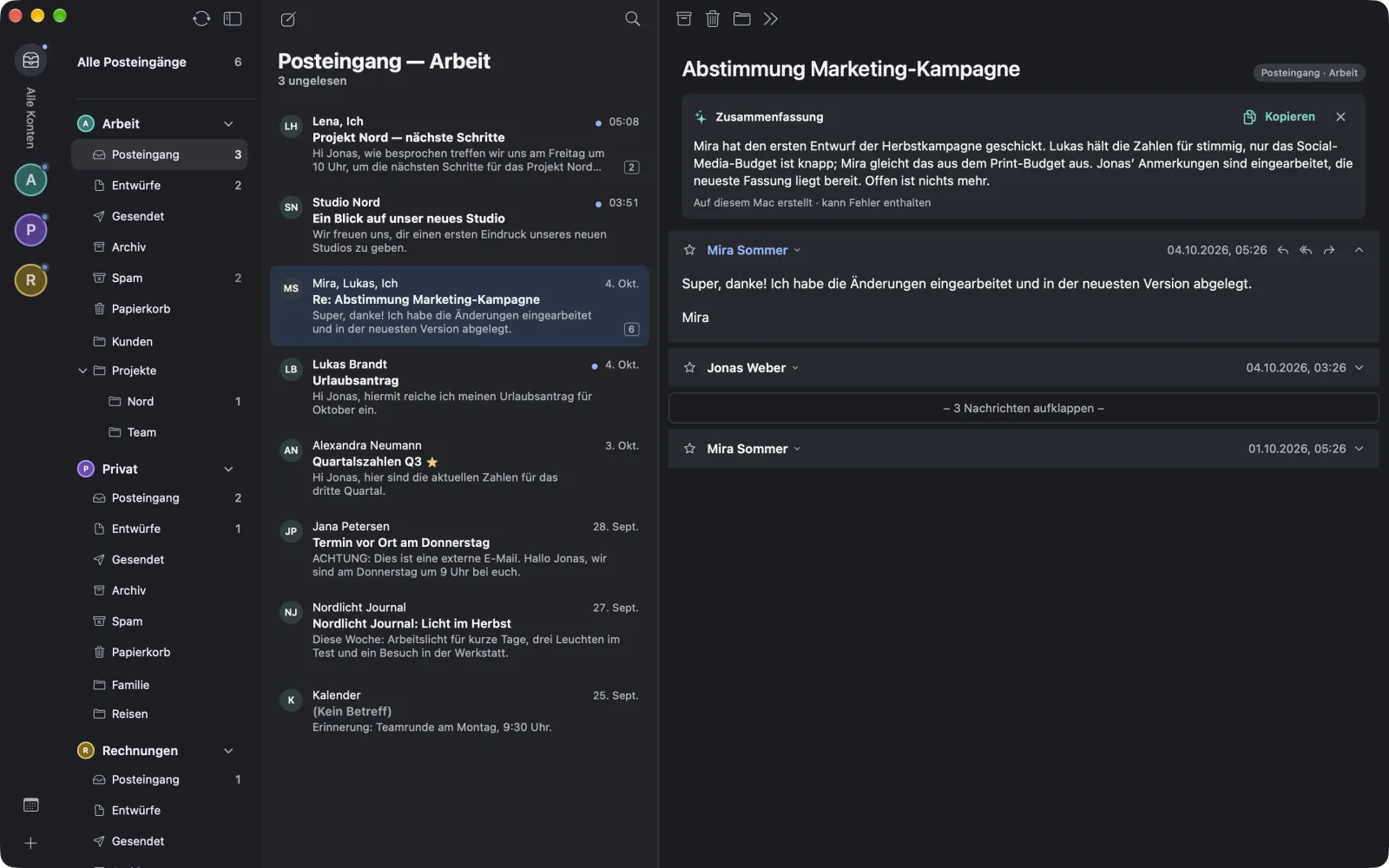Compose a new message
This screenshot has height=868, width=1389.
pyautogui.click(x=288, y=19)
